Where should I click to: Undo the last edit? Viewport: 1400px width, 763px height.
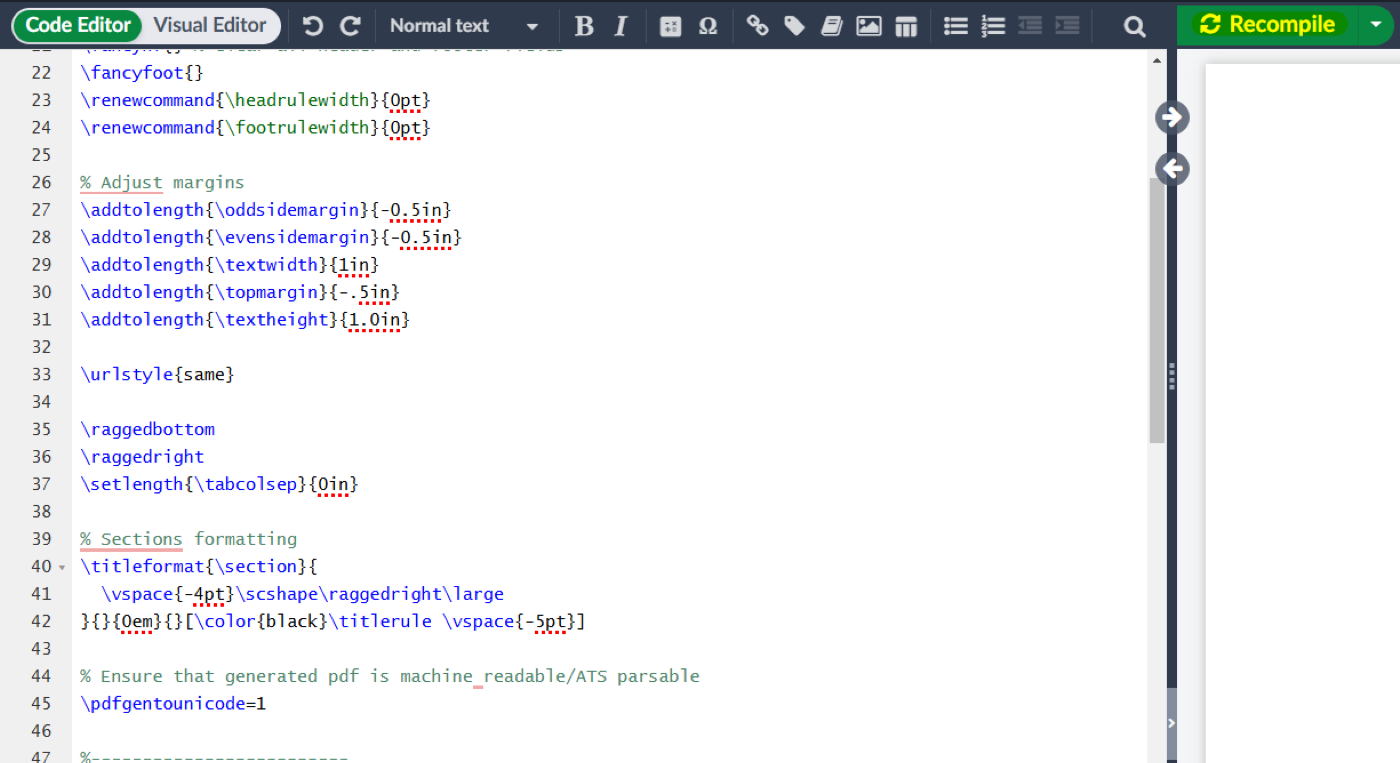coord(313,26)
